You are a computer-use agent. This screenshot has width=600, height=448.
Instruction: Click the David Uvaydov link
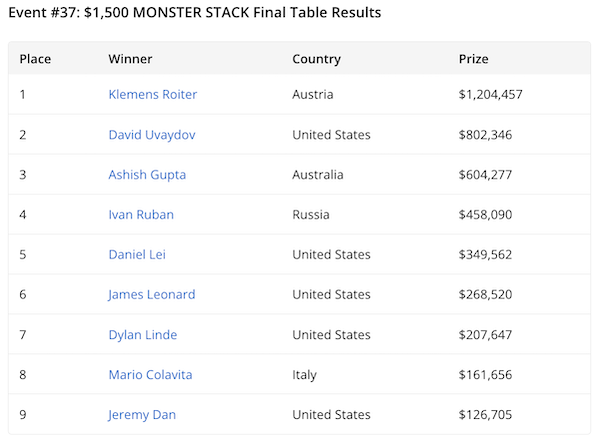click(x=152, y=134)
